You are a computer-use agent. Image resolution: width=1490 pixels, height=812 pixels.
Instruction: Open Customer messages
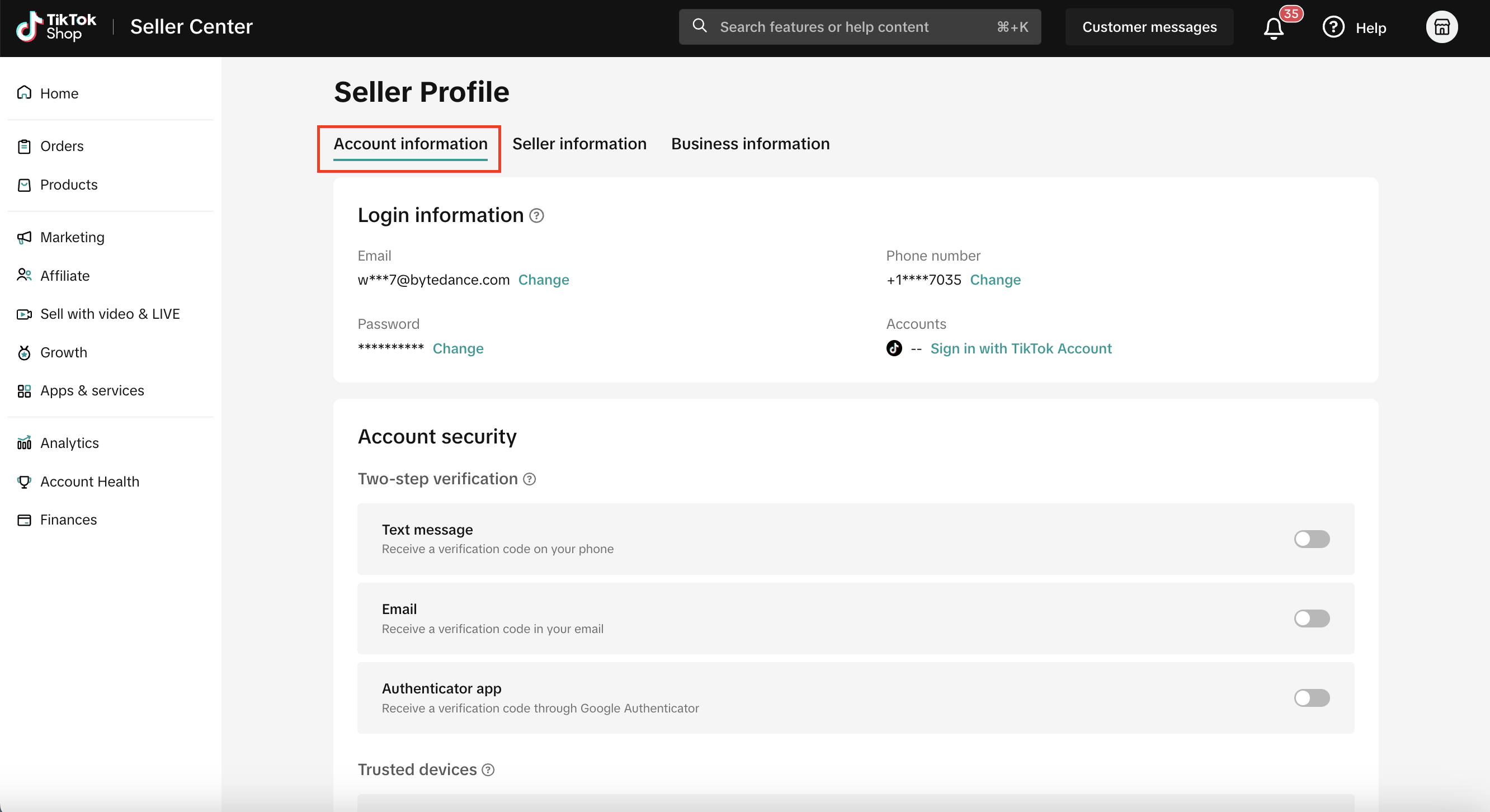tap(1149, 27)
